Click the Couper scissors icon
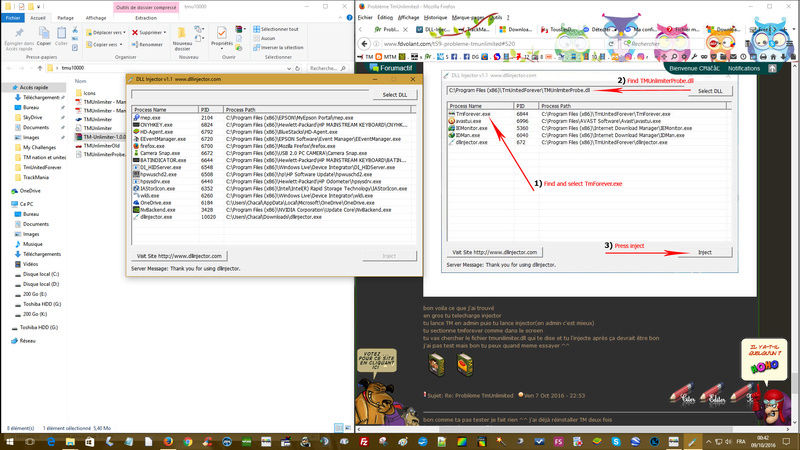Image resolution: width=800 pixels, height=450 pixels. click(x=75, y=30)
